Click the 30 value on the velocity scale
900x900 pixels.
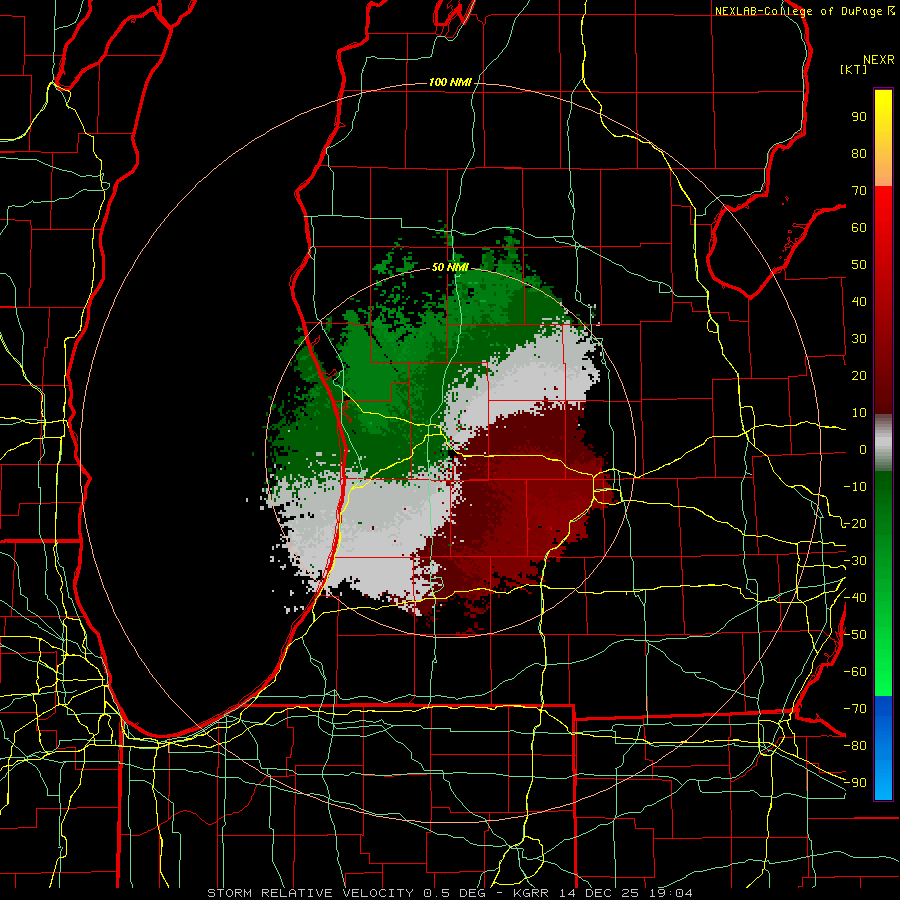(859, 339)
